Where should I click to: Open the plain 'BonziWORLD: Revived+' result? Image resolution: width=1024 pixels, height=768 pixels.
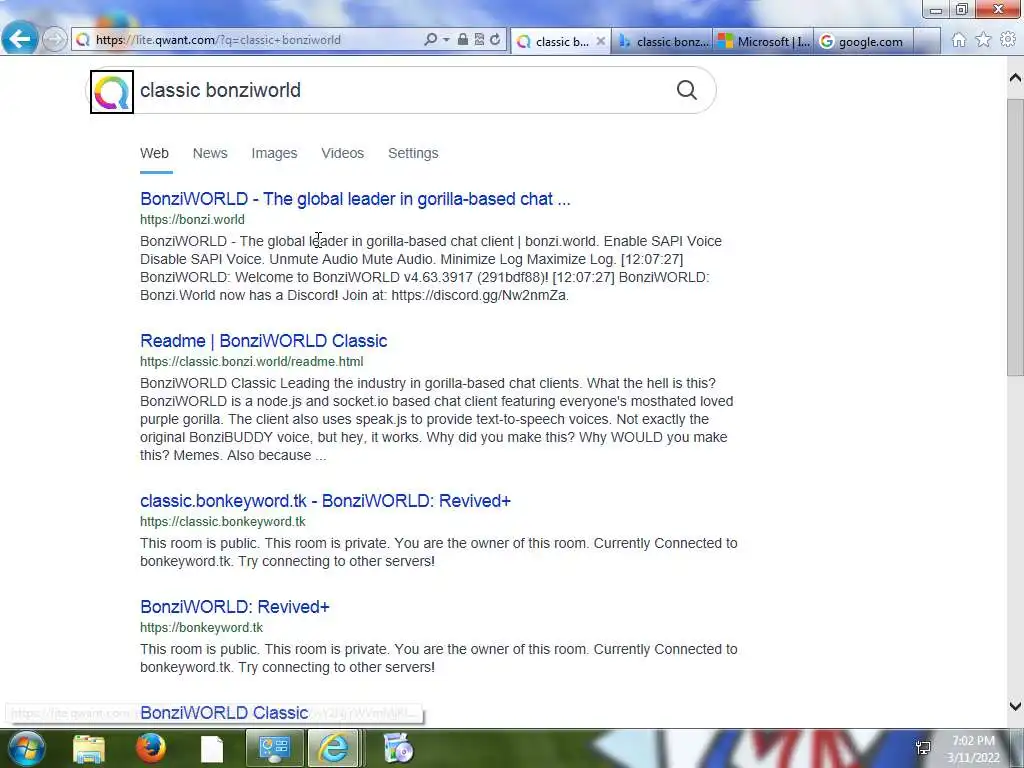pos(235,607)
